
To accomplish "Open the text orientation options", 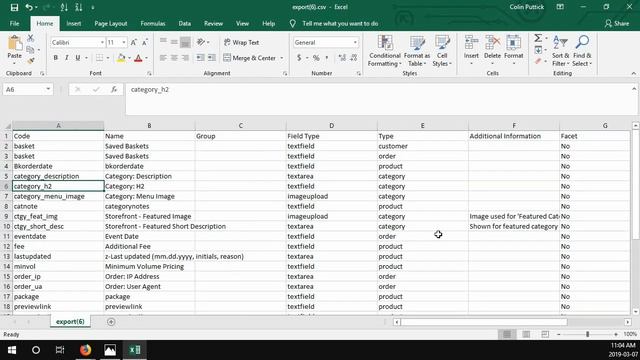I will pos(202,42).
